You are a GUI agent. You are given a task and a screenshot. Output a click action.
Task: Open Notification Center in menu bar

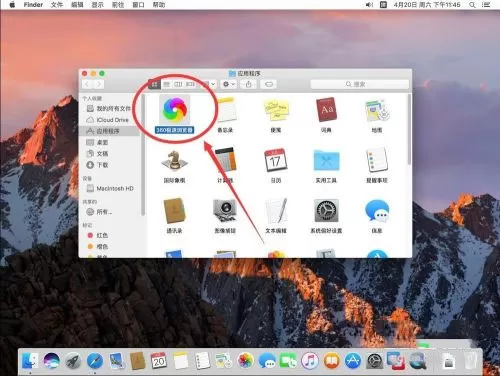coord(486,5)
